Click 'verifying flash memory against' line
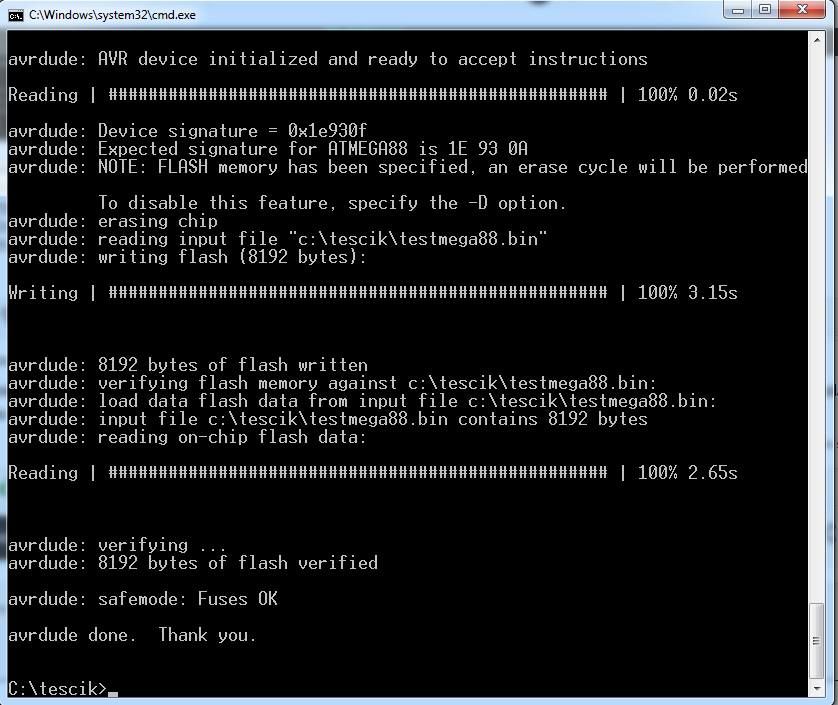This screenshot has height=705, width=838. click(x=332, y=383)
